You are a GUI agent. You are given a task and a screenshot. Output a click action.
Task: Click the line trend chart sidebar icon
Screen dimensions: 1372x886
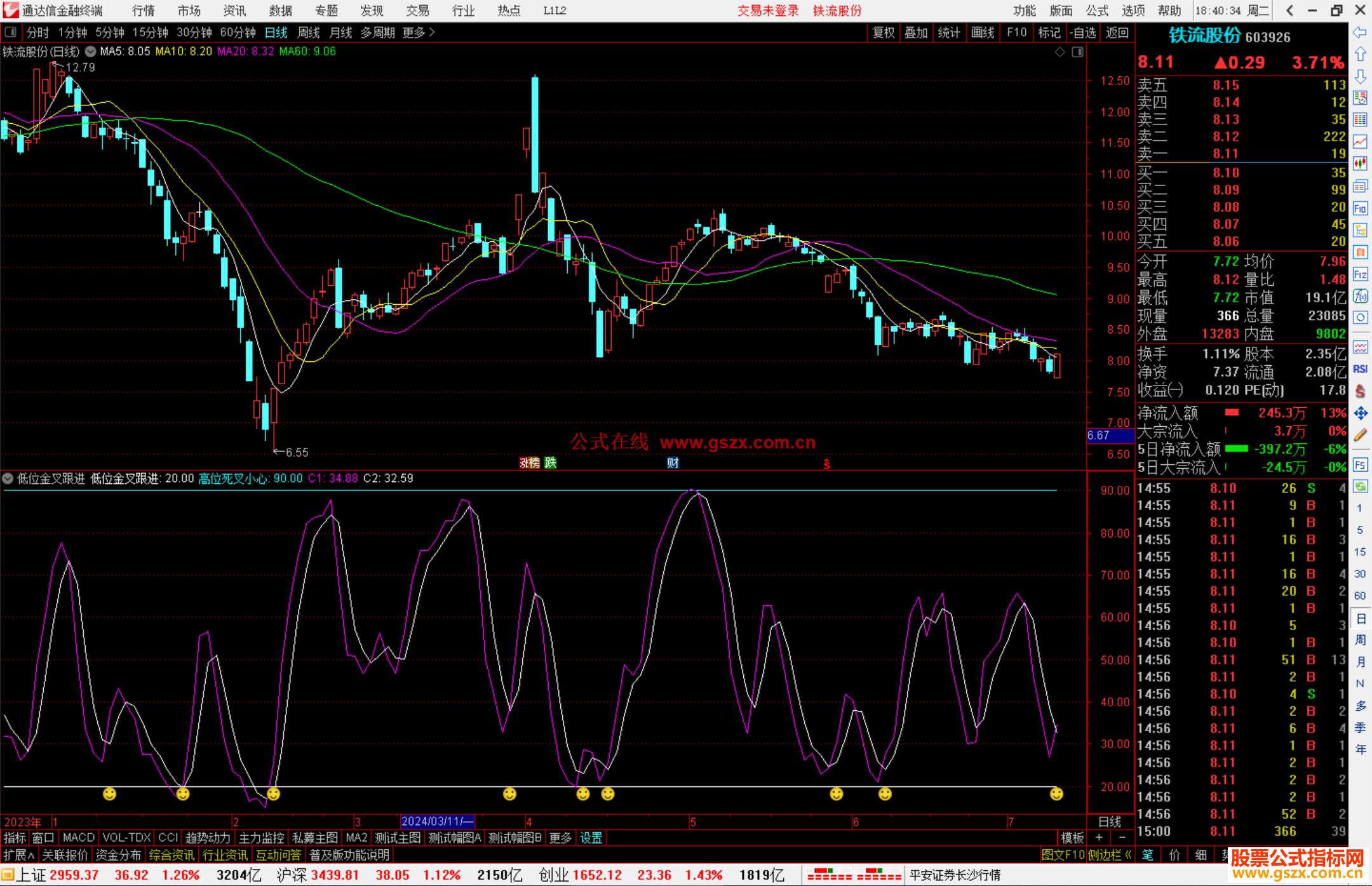pyautogui.click(x=1360, y=141)
